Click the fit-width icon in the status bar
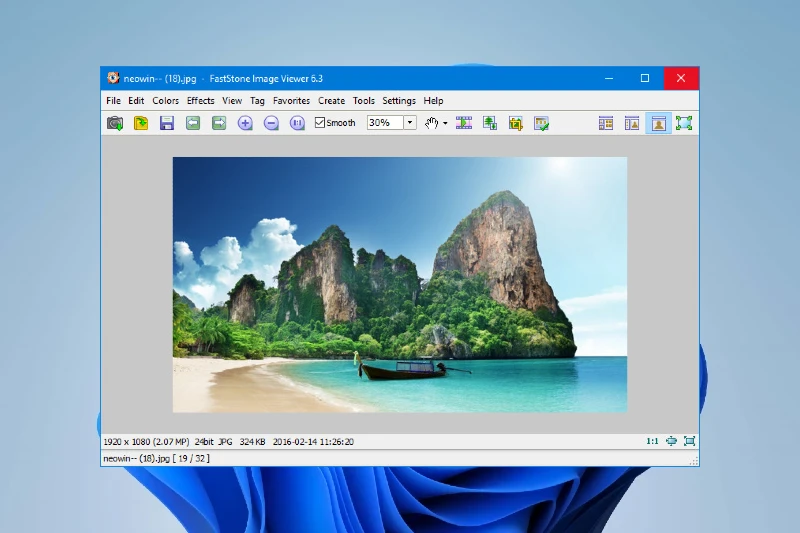This screenshot has width=800, height=533. click(671, 441)
